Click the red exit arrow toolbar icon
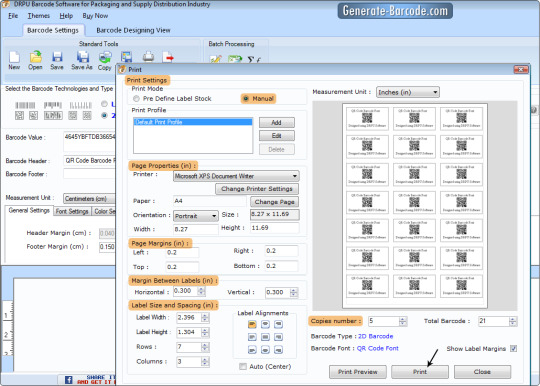The image size is (540, 386). [168, 57]
